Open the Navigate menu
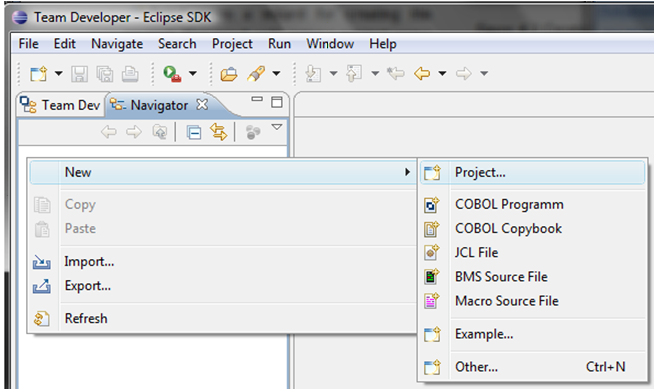The height and width of the screenshot is (391, 656). 117,43
